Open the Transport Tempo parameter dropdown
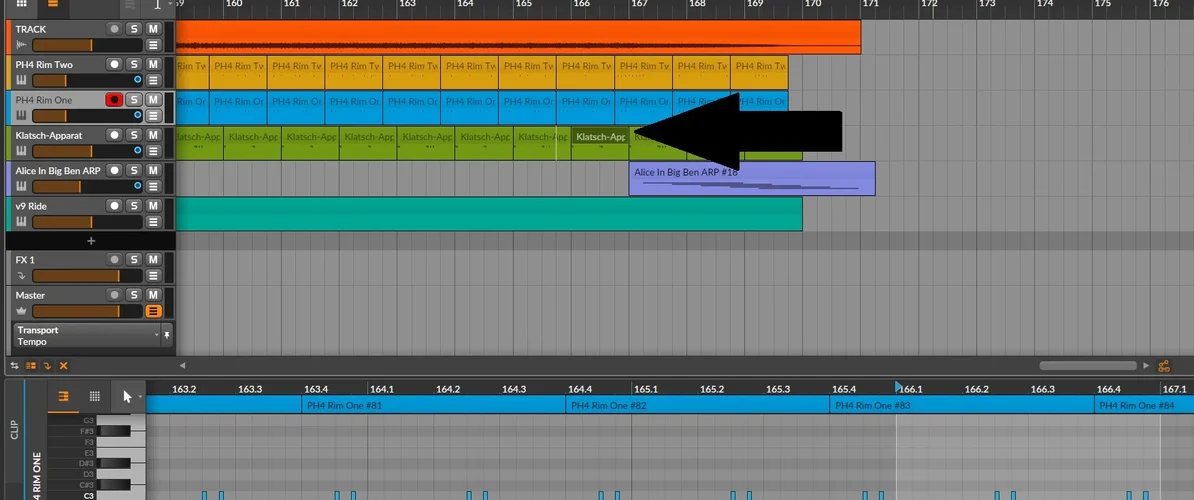Image resolution: width=1194 pixels, height=500 pixels. coord(87,336)
